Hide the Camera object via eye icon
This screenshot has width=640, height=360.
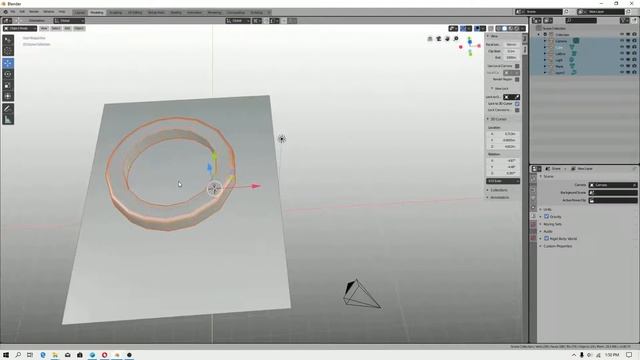click(x=622, y=41)
